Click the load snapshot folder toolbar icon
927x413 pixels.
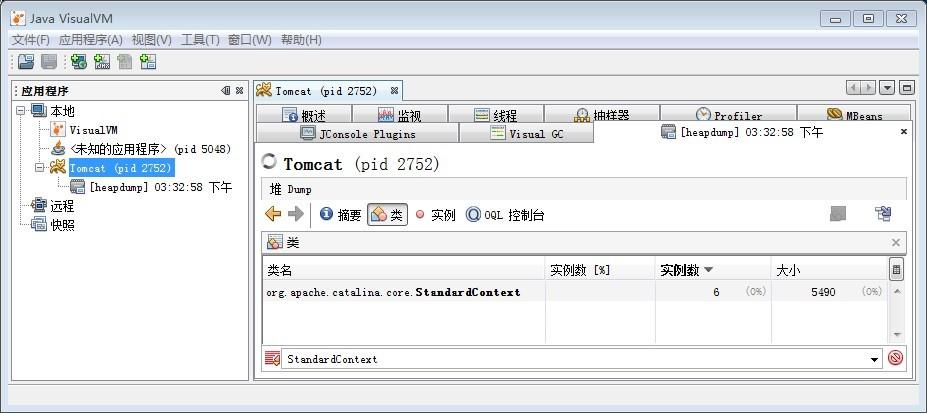tap(26, 61)
